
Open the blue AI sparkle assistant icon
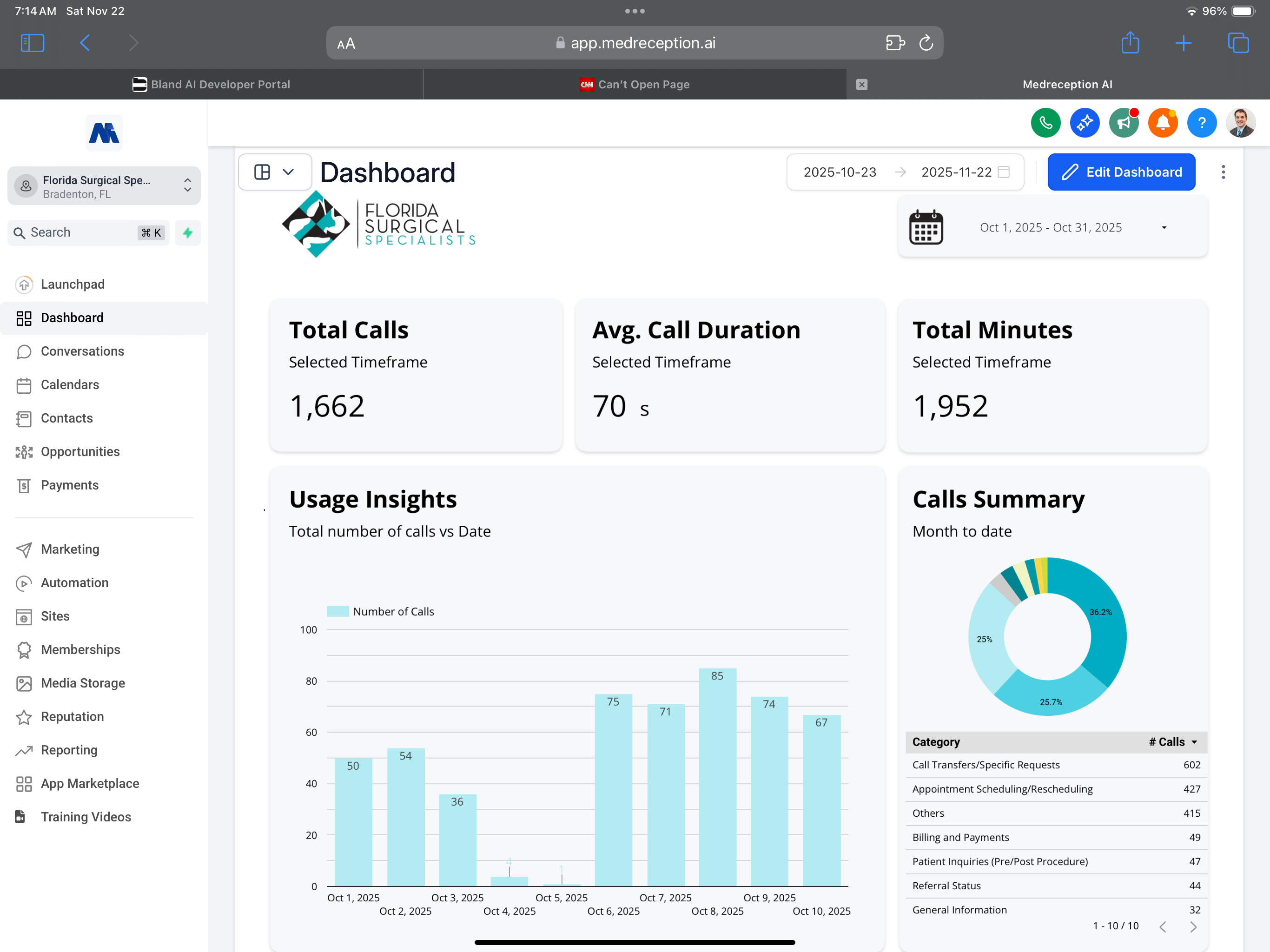coord(1085,122)
